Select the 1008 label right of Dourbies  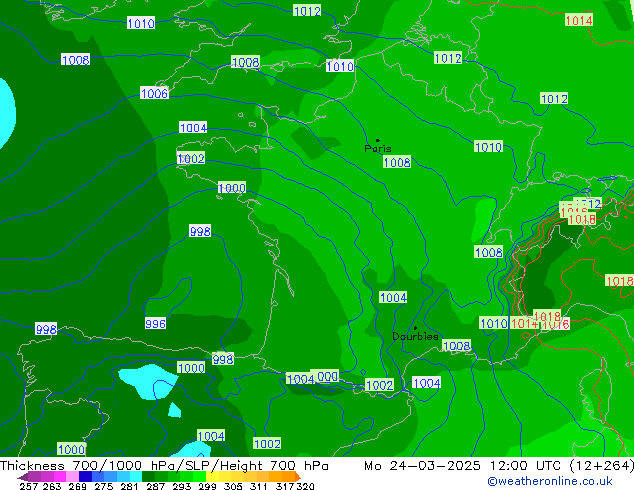456,346
